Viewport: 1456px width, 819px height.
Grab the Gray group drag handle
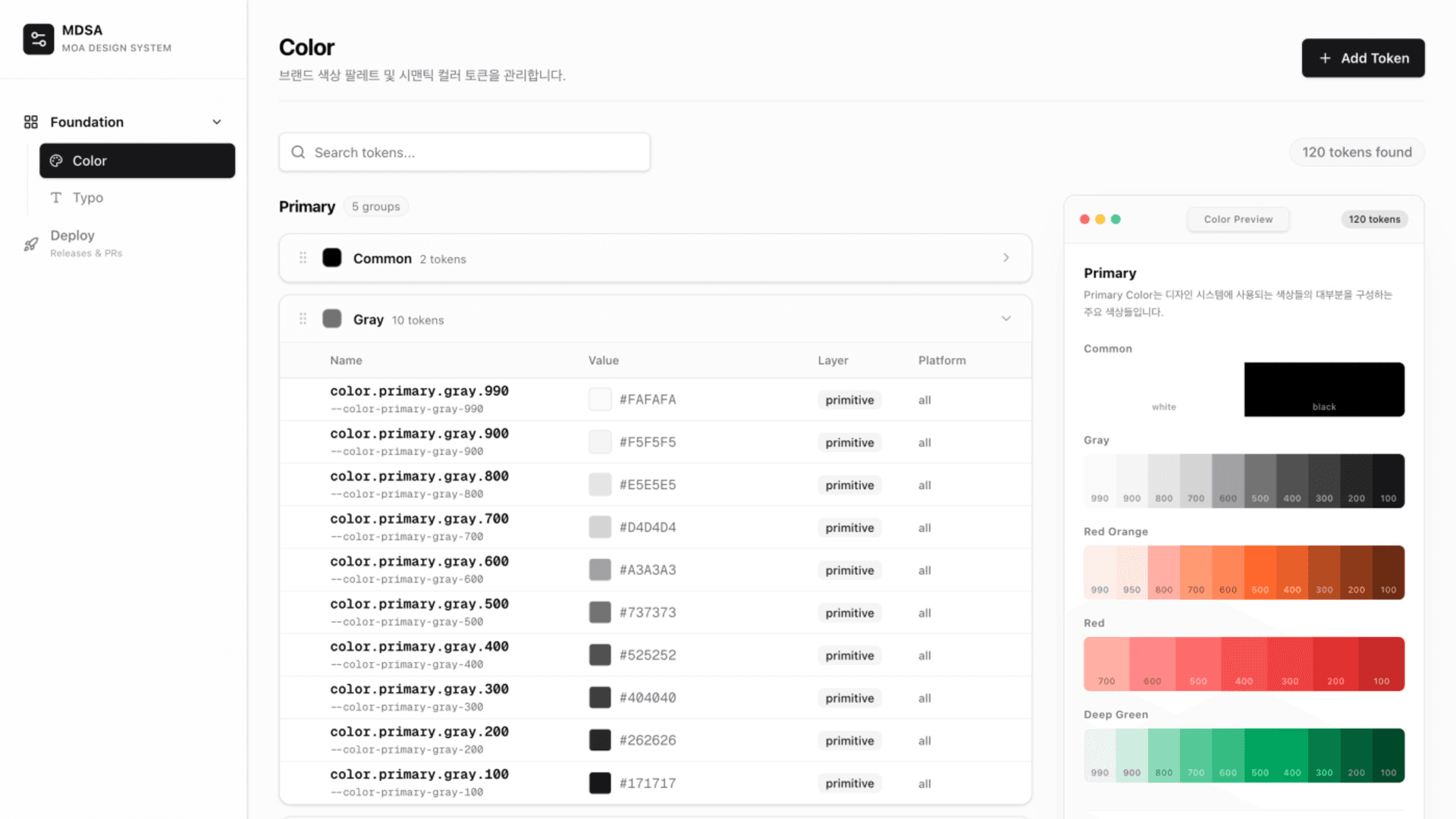tap(303, 318)
